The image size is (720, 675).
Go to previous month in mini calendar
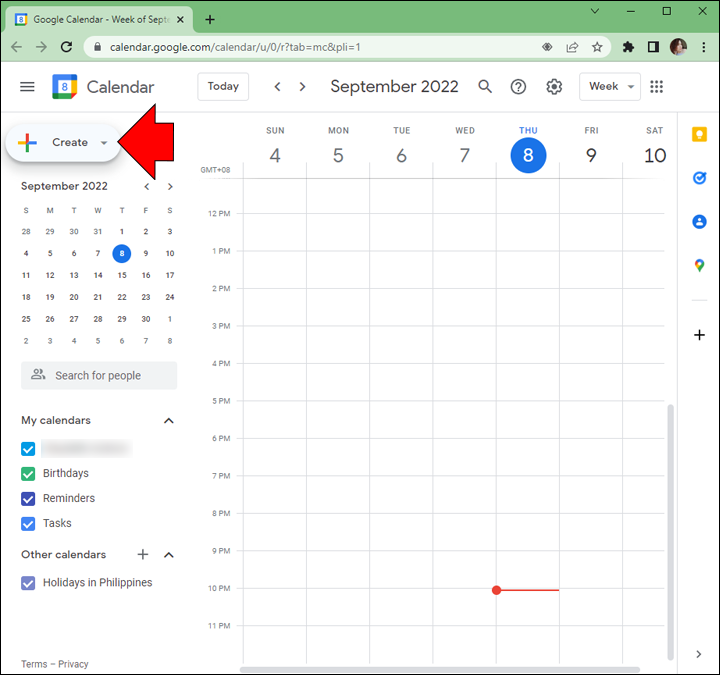coord(146,186)
